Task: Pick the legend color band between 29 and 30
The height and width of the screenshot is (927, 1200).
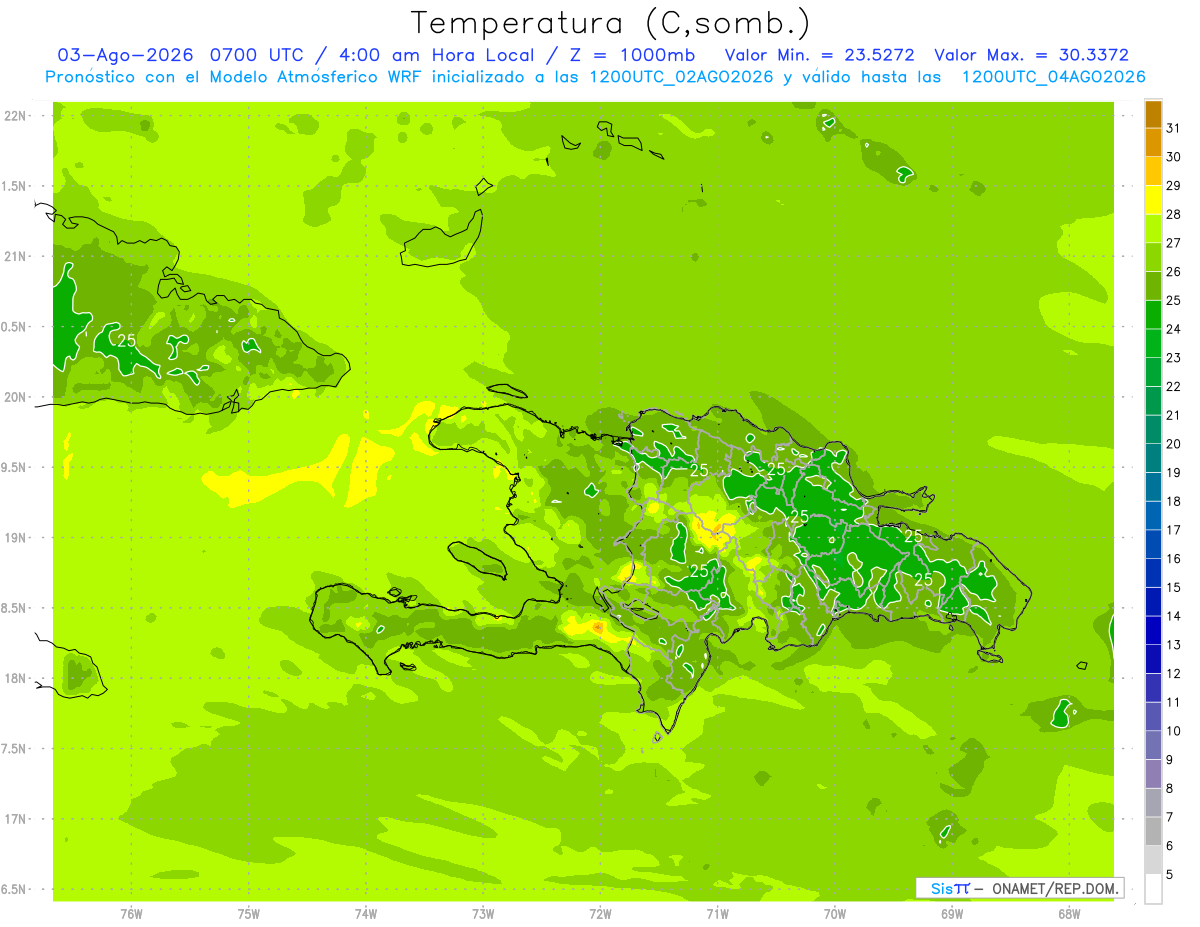Action: 1153,171
